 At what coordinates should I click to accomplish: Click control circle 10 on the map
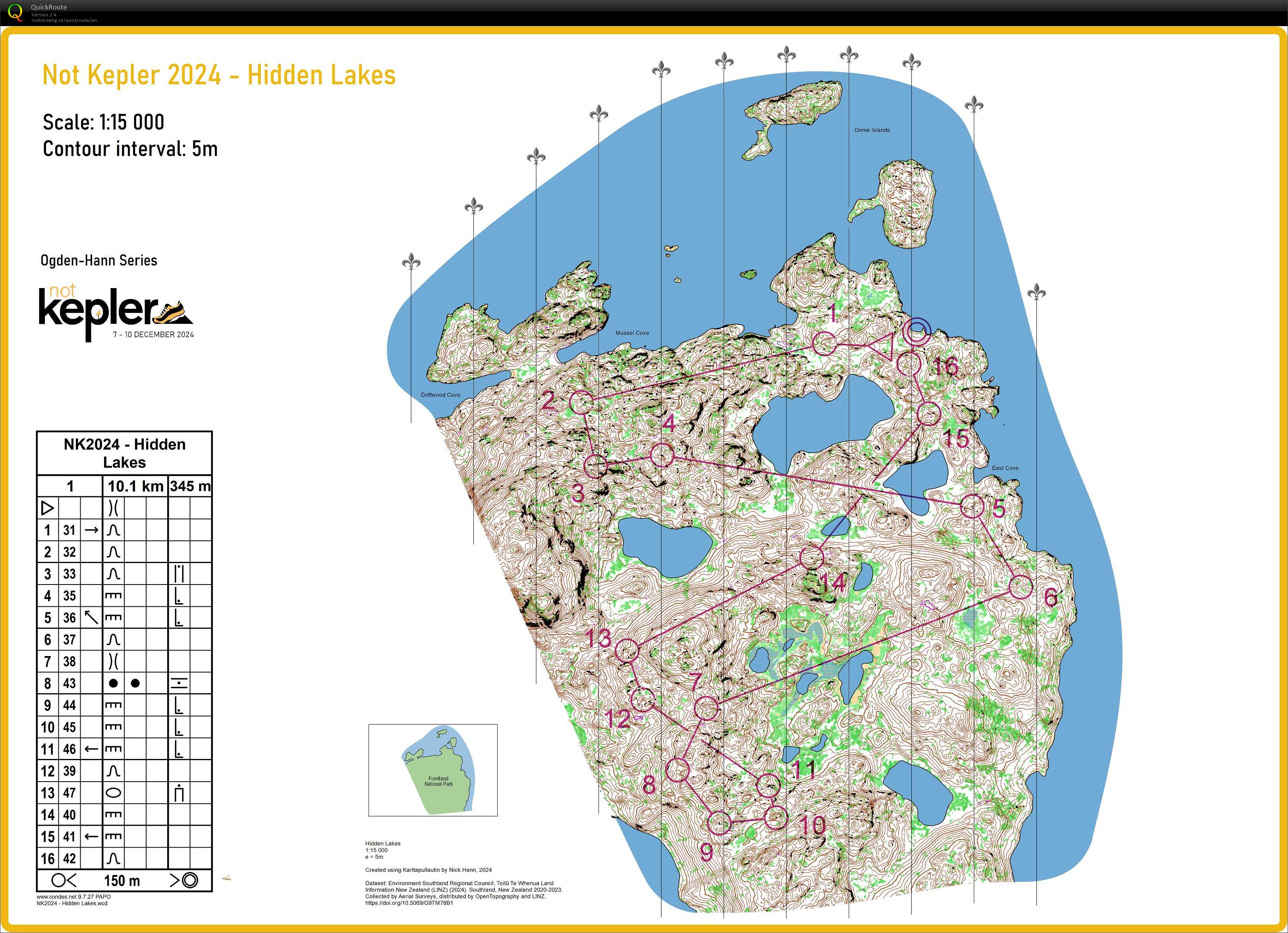click(x=776, y=818)
